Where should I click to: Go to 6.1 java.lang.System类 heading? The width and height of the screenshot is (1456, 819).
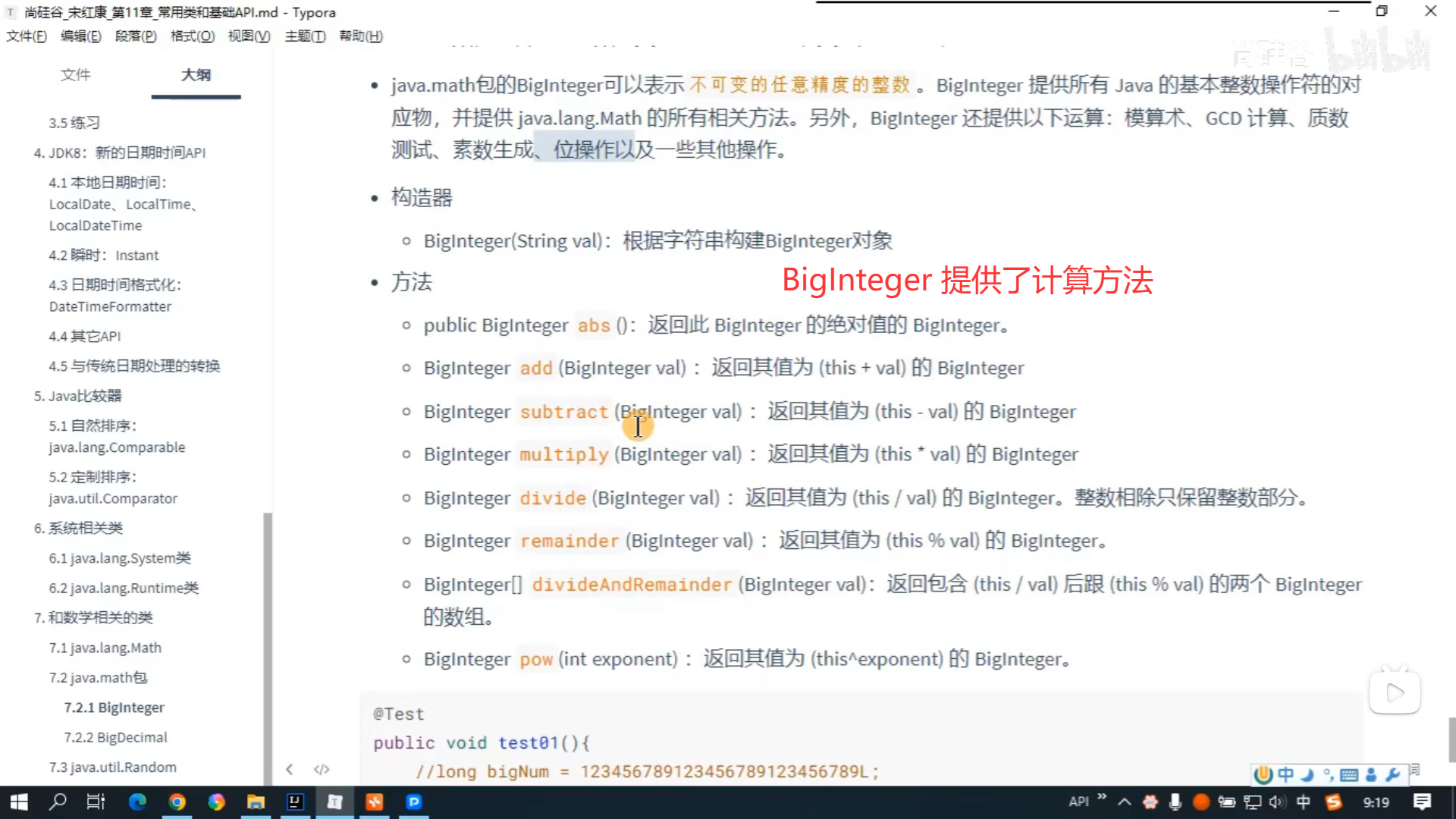120,558
